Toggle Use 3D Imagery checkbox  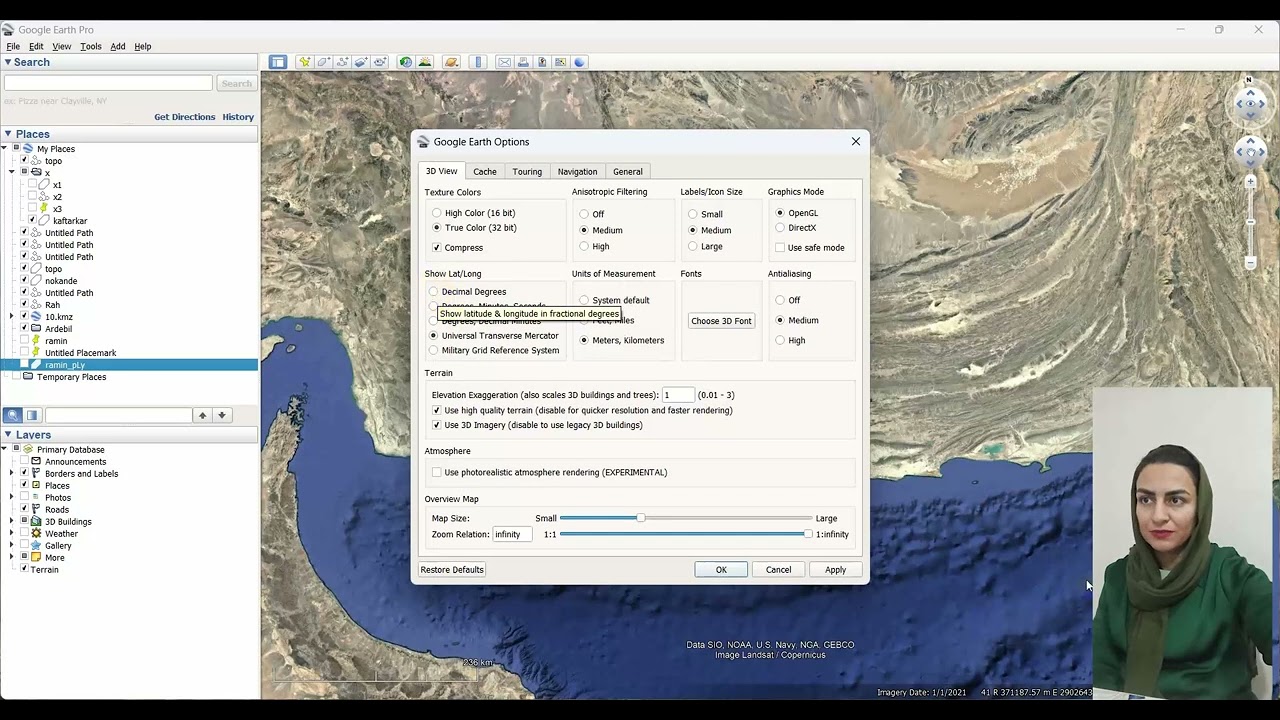tap(437, 425)
